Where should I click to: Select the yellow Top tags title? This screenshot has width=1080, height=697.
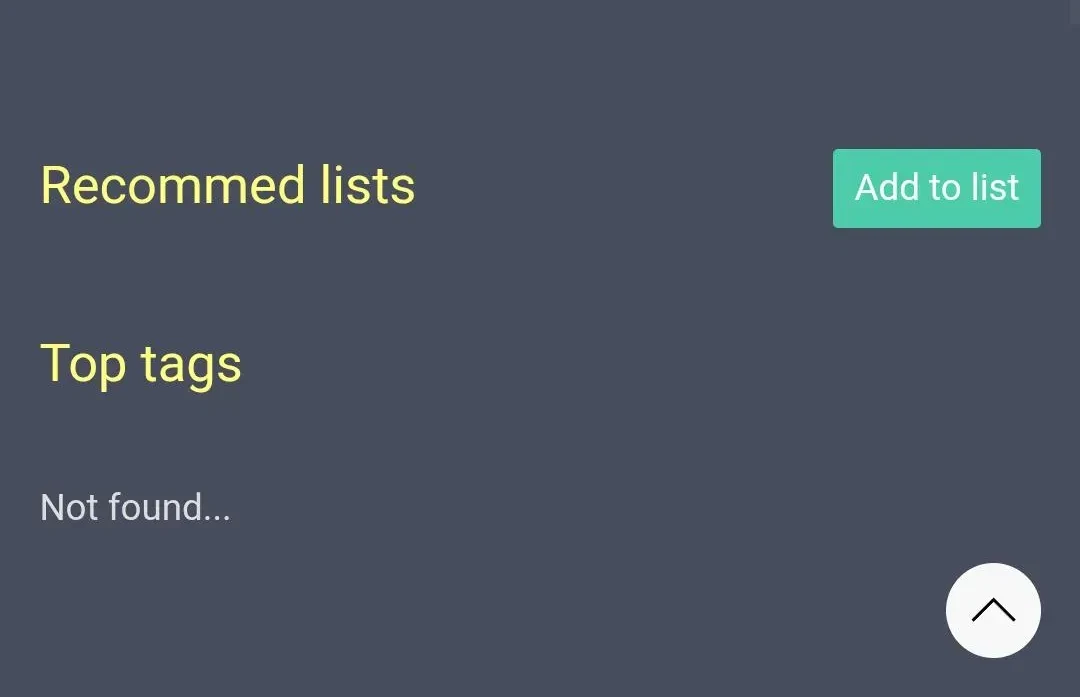[x=141, y=365]
